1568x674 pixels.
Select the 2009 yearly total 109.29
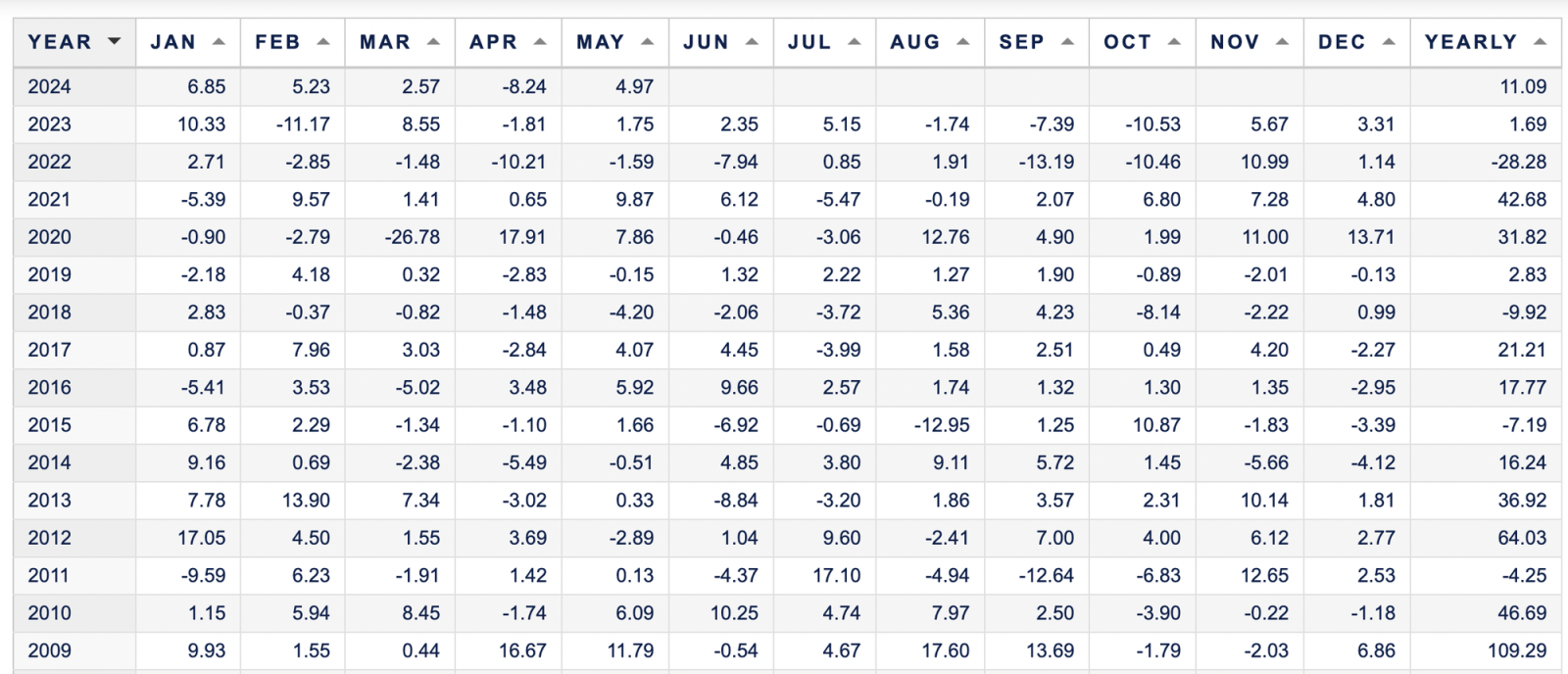coord(1517,650)
